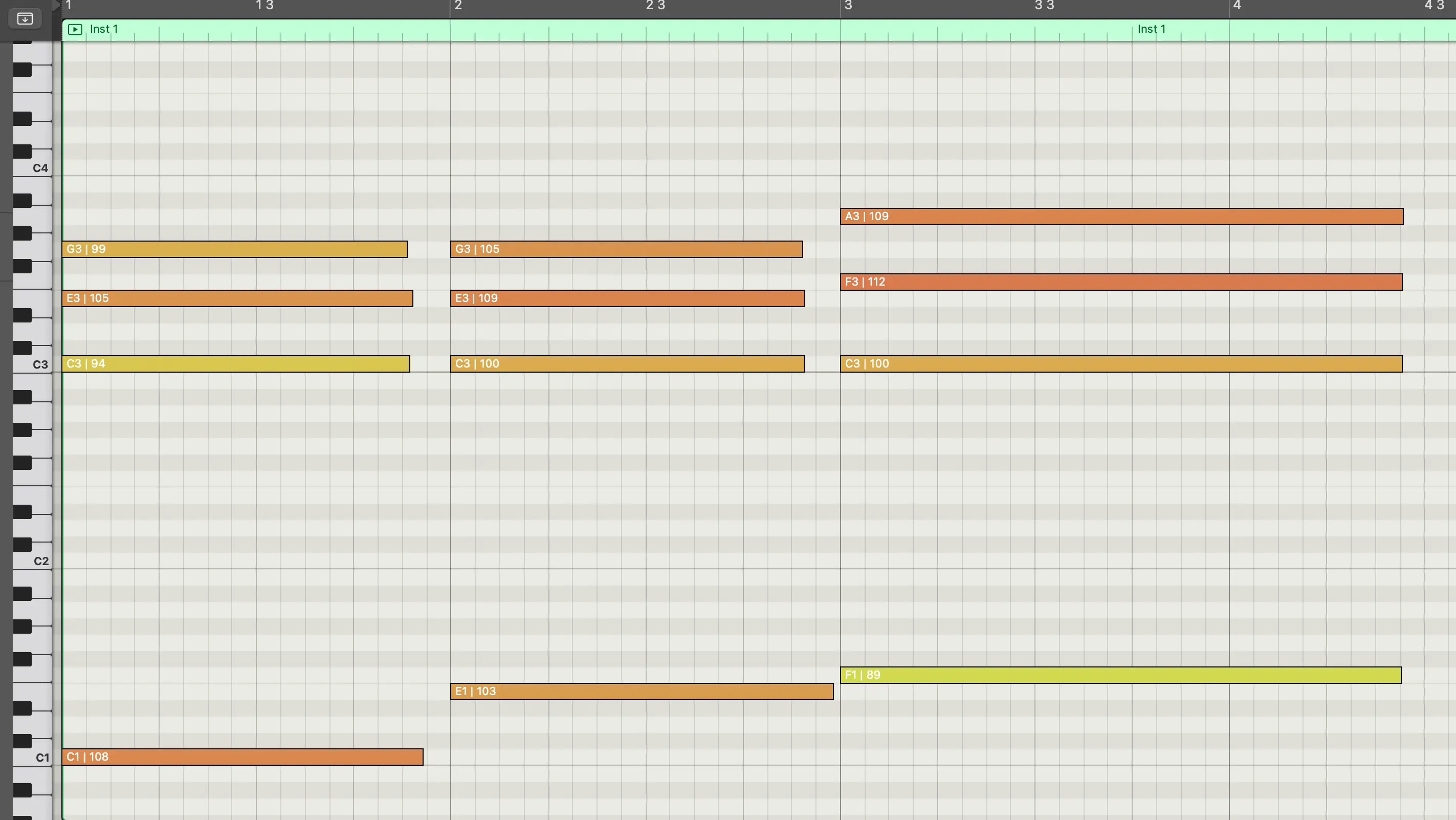The height and width of the screenshot is (820, 1456).
Task: Click the E3 note with velocity 105
Action: pos(237,298)
